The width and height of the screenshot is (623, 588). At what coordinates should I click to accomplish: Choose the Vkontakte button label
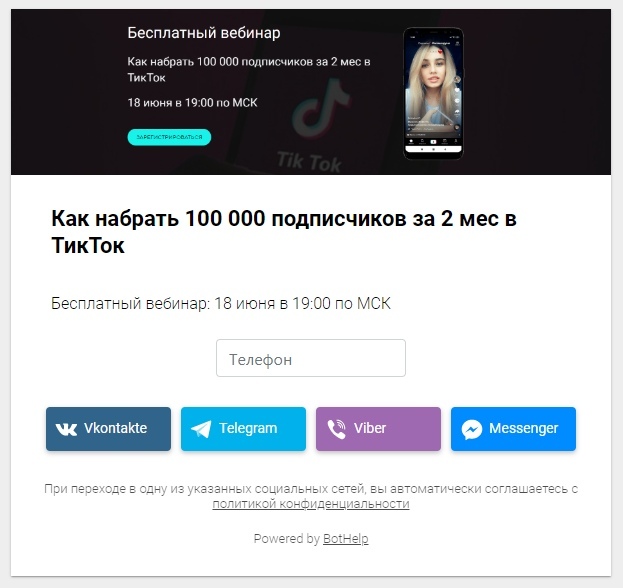click(115, 428)
